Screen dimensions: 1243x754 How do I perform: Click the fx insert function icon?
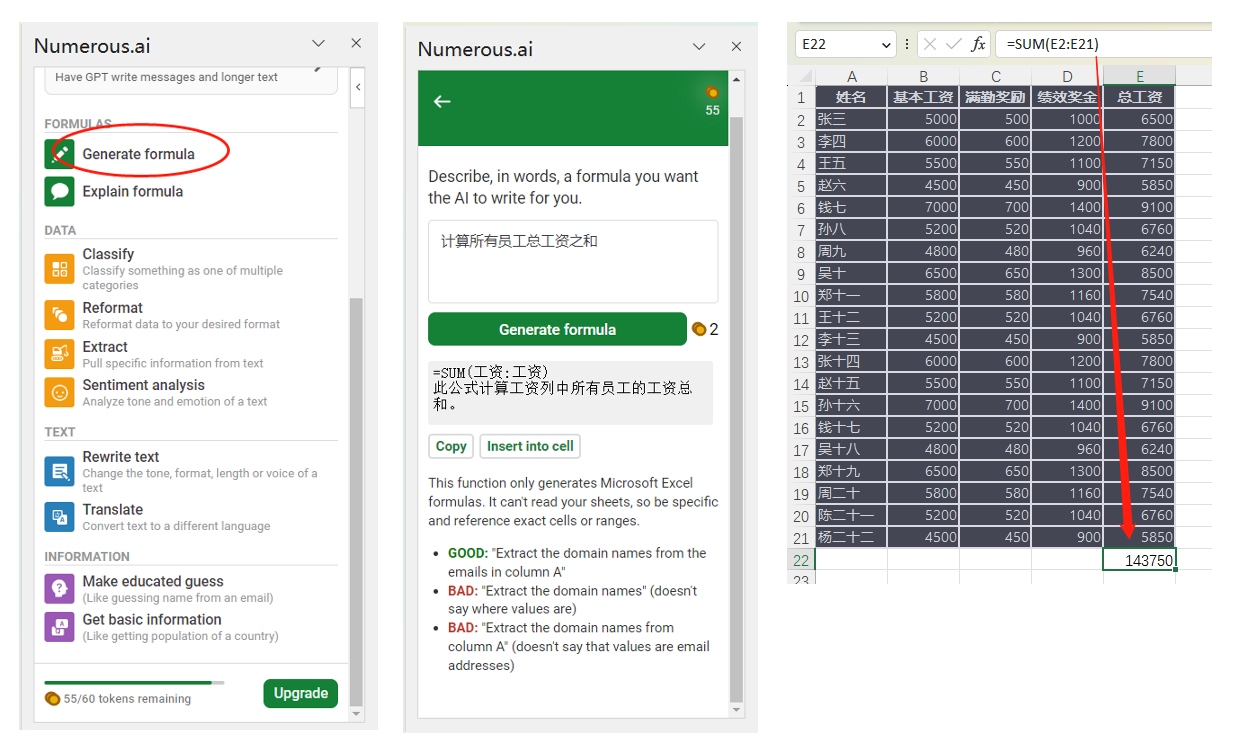978,44
